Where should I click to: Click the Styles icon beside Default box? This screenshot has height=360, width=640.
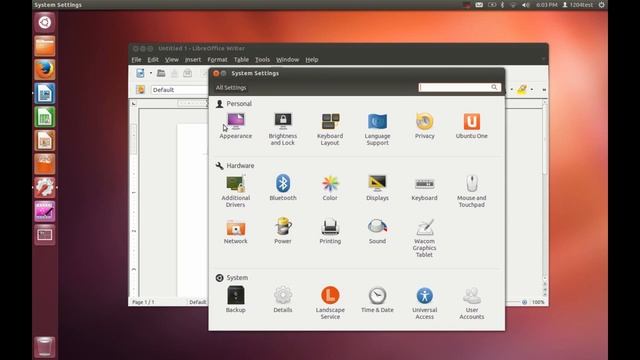click(140, 89)
